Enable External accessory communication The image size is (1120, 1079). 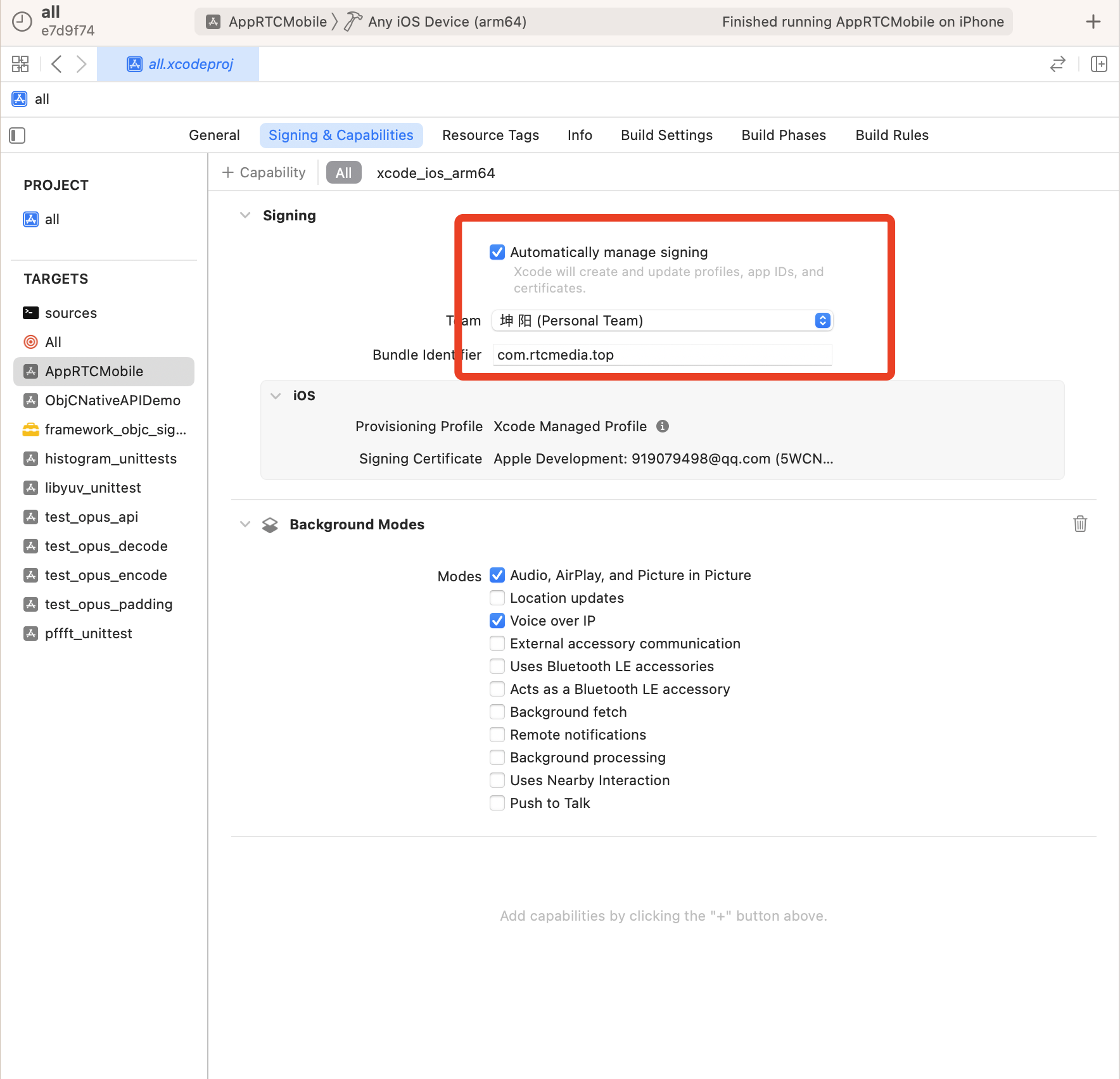coord(497,643)
